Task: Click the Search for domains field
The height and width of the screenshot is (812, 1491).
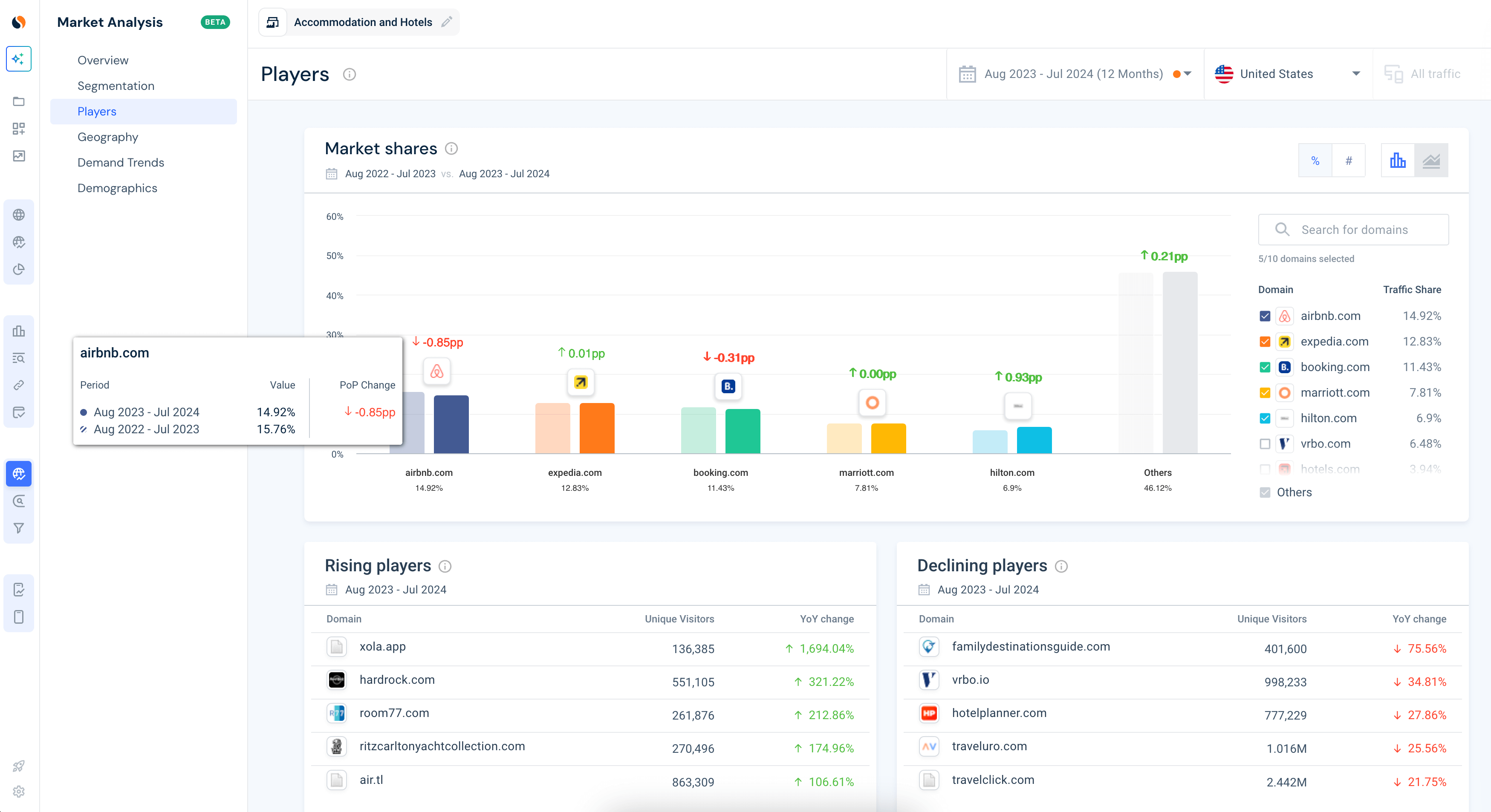Action: click(1355, 230)
